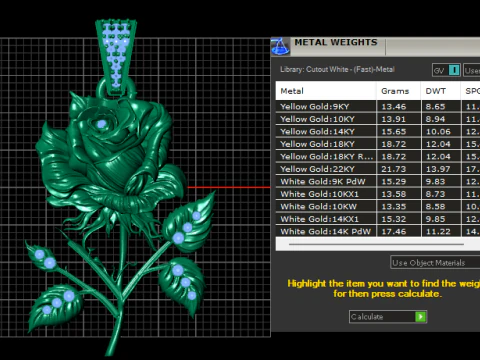The height and width of the screenshot is (360, 480).
Task: Click the 10.06 DWT value
Action: (438, 132)
